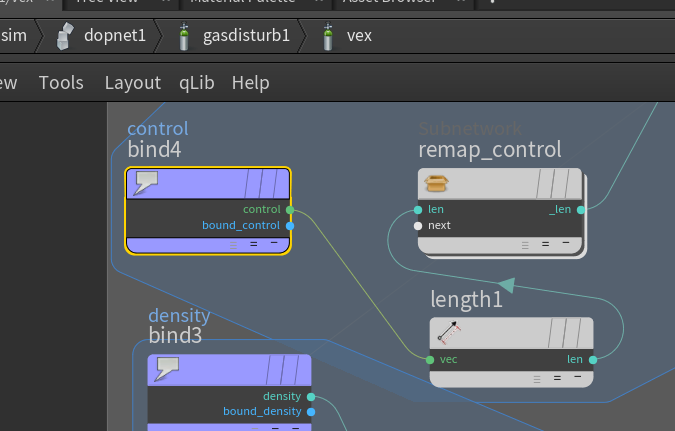675x431 pixels.
Task: Collapse remap_control node with the minus button
Action: point(566,243)
